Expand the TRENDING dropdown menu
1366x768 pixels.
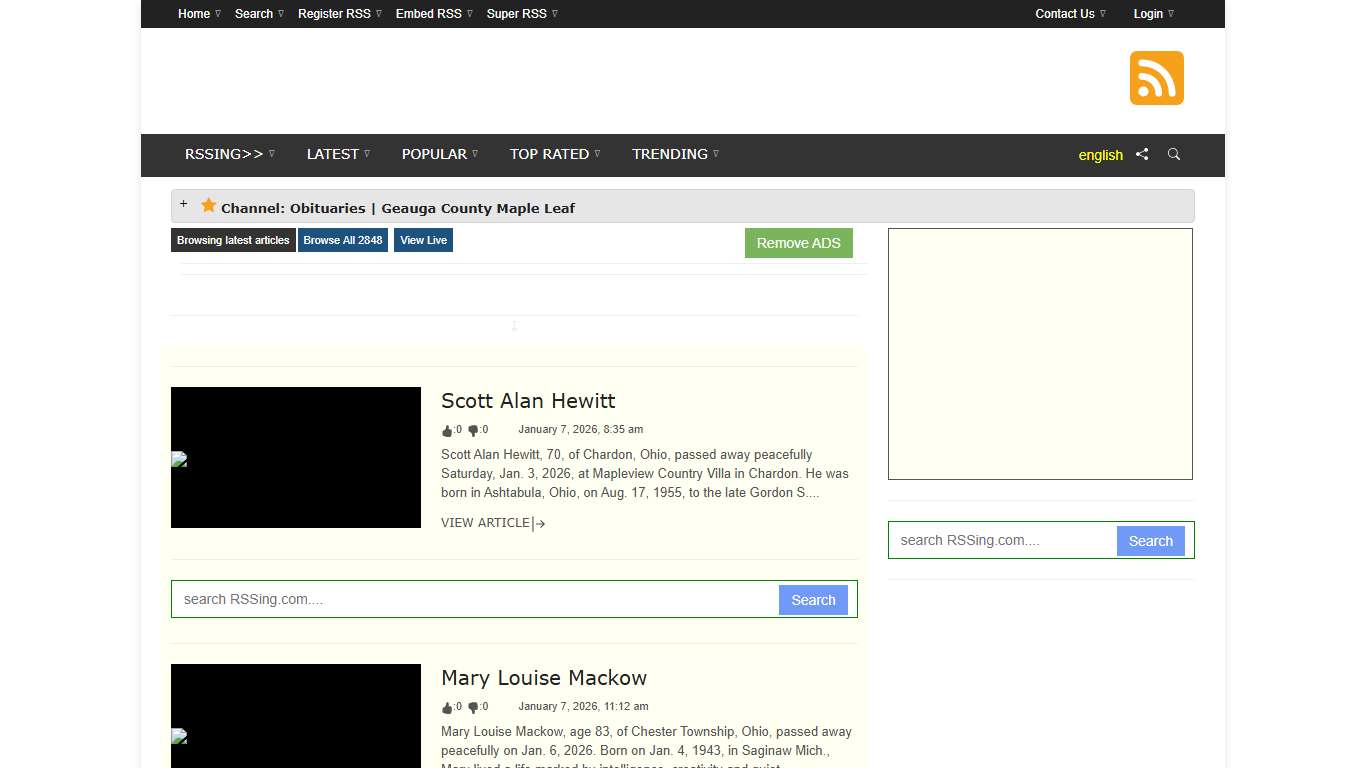click(x=675, y=154)
